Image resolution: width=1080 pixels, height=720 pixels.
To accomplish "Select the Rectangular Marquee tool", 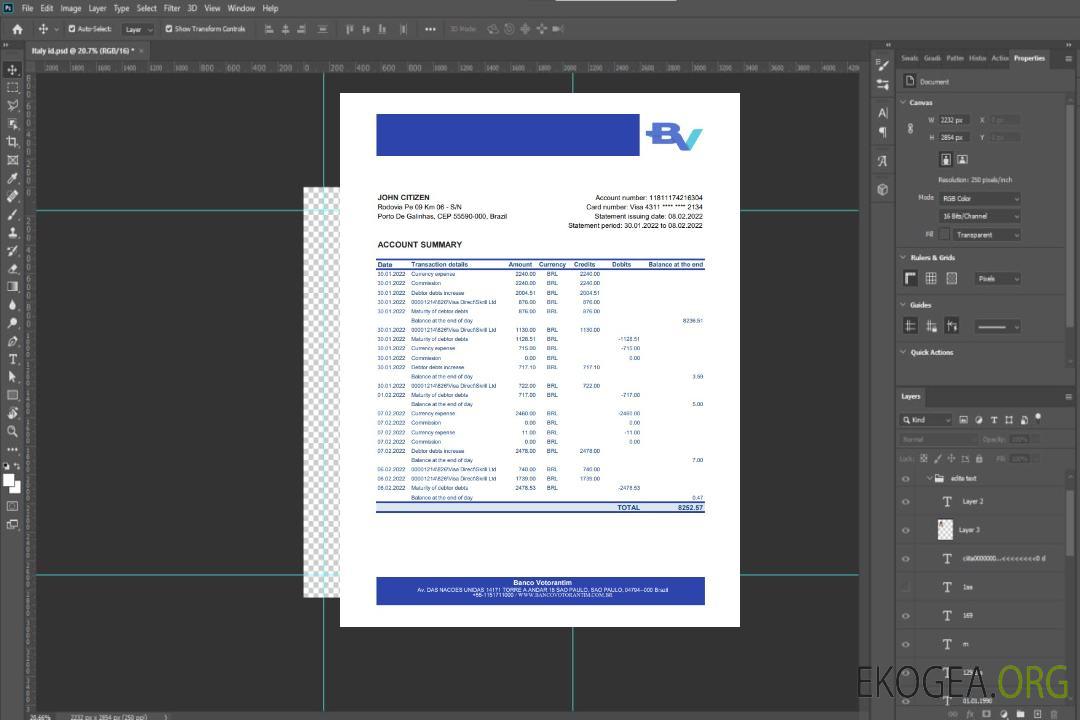I will (12, 88).
